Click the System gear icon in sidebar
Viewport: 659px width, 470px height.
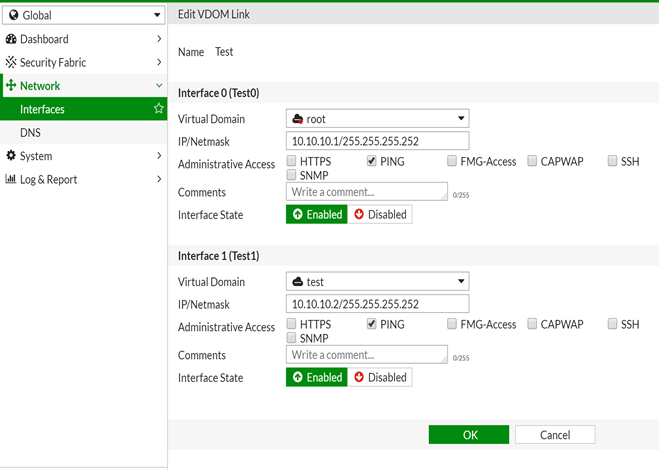pos(11,156)
